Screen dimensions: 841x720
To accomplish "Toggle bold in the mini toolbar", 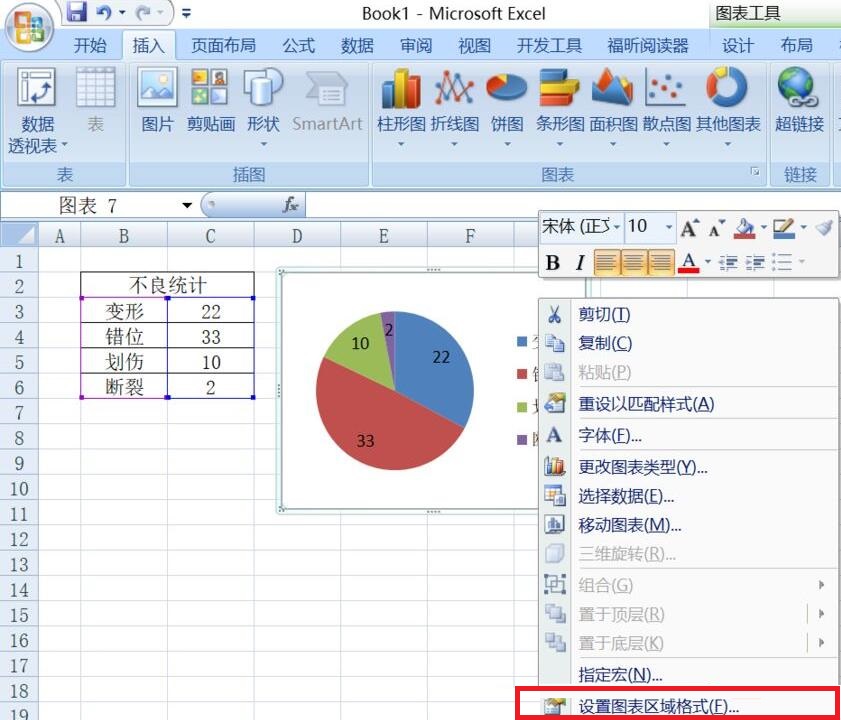I will coord(552,263).
